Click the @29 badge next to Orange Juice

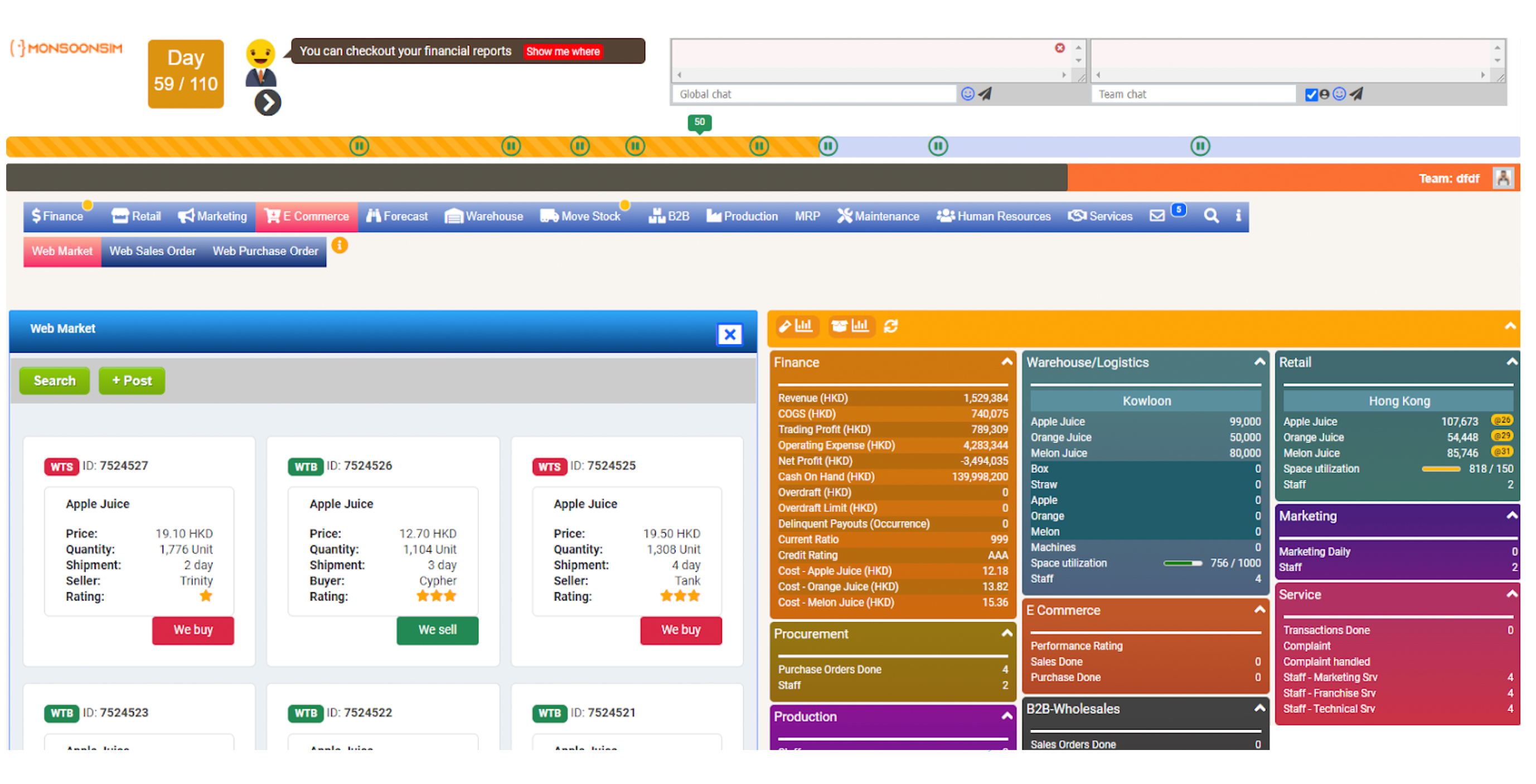click(1501, 436)
